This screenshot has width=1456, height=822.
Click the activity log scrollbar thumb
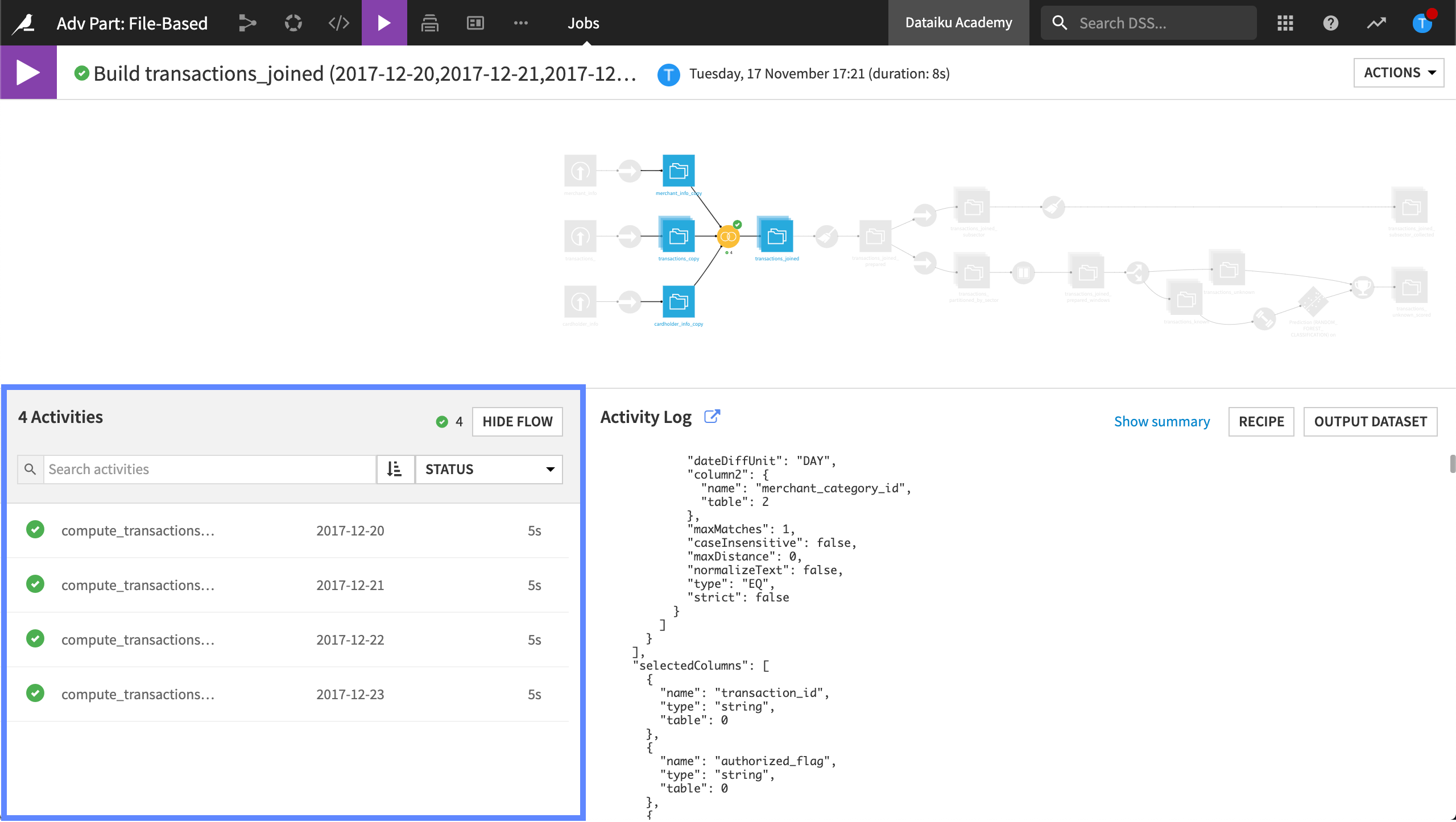click(x=1451, y=463)
